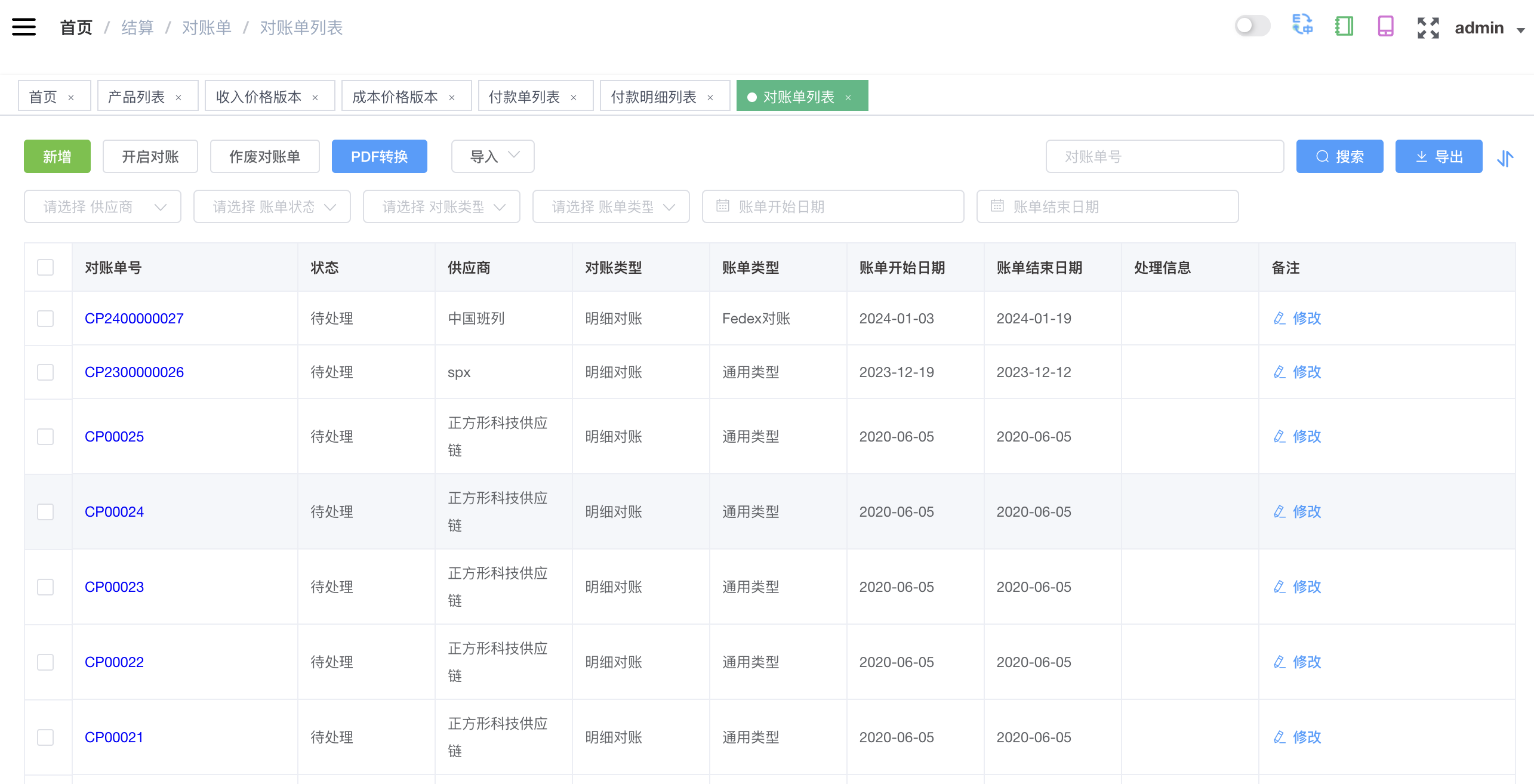The width and height of the screenshot is (1534, 784).
Task: Toggle fullscreen mode icon
Action: (x=1428, y=27)
